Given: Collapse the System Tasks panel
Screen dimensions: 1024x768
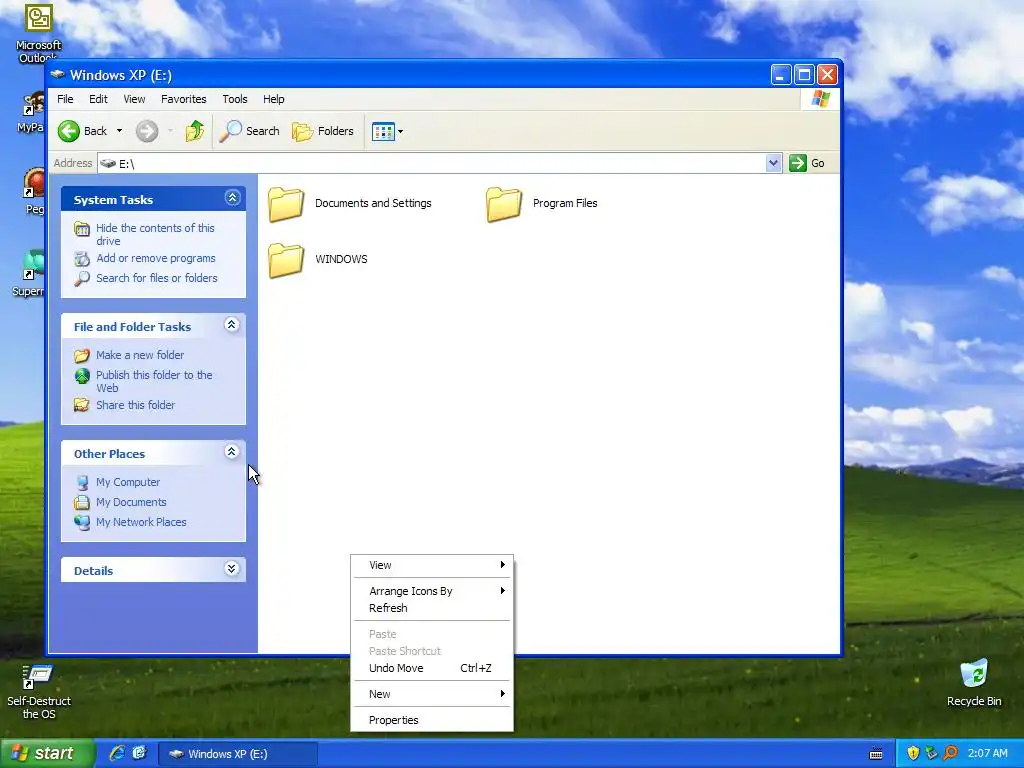Looking at the screenshot, I should [x=232, y=198].
